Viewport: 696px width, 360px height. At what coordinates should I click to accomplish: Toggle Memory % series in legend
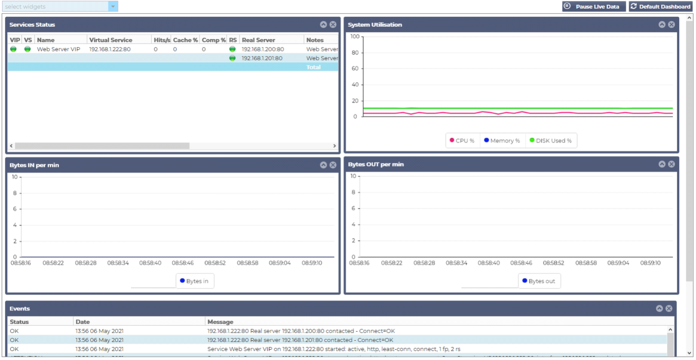coord(502,141)
